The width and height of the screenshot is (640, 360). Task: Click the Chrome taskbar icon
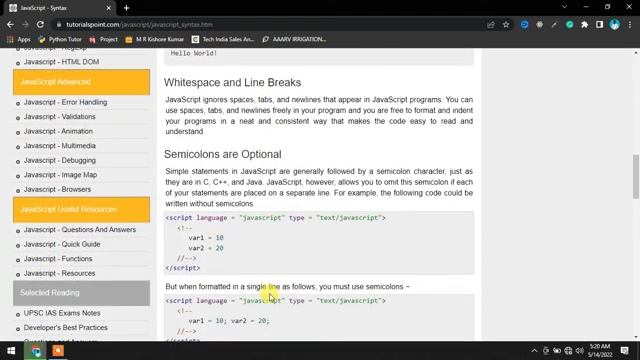[36, 351]
